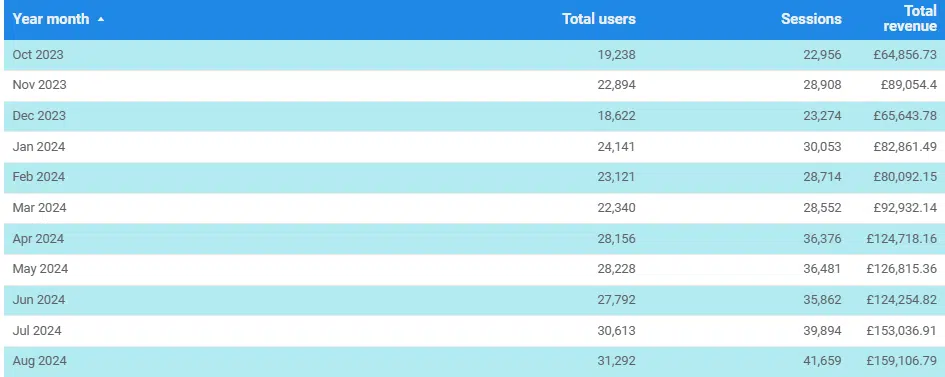Click revenue value £89,054.4
The image size is (945, 377).
pyautogui.click(x=909, y=85)
